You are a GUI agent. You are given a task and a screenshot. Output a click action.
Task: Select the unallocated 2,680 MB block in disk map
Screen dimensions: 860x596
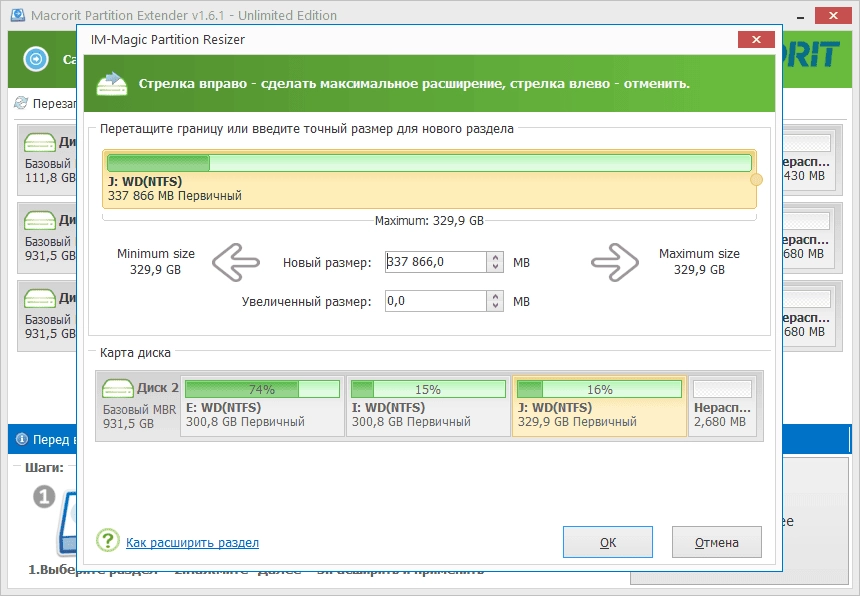(722, 406)
